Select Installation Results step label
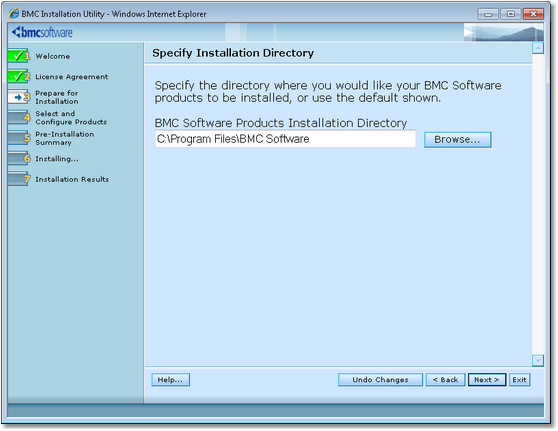Image resolution: width=558 pixels, height=431 pixels. coord(72,179)
